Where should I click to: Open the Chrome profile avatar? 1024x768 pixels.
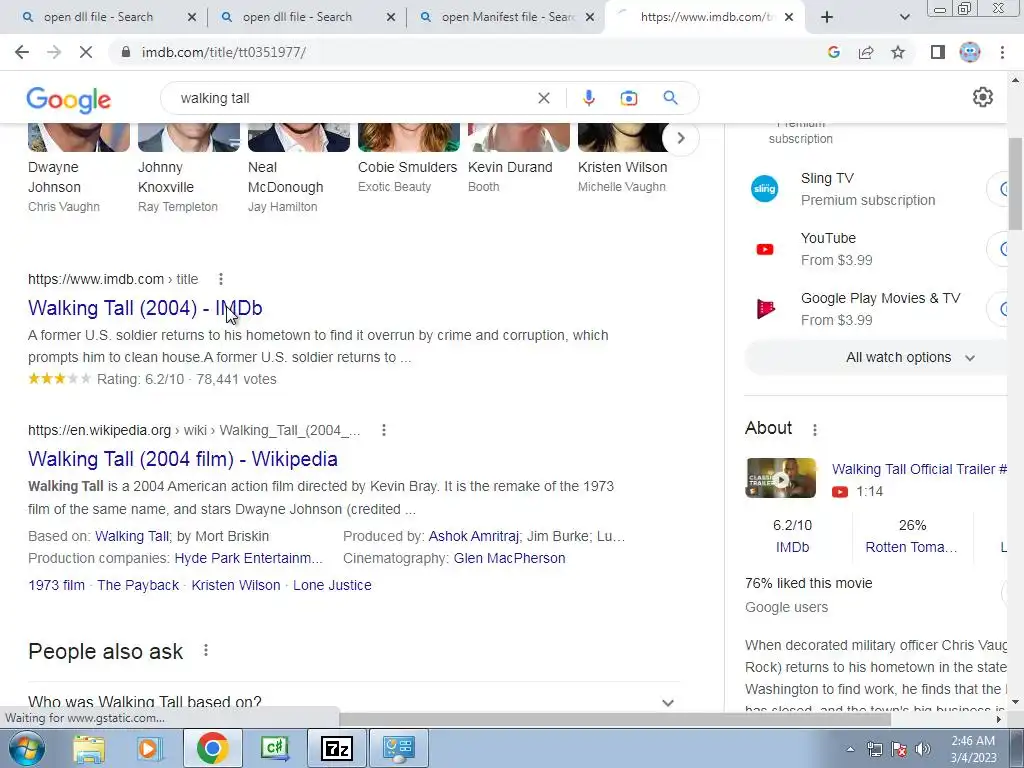click(x=970, y=52)
